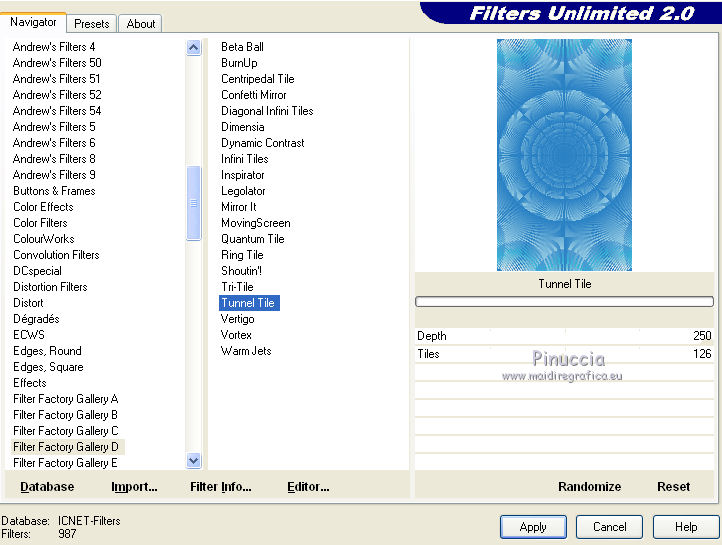Choose the Infini Tiles filter
The width and height of the screenshot is (722, 545).
click(x=245, y=159)
